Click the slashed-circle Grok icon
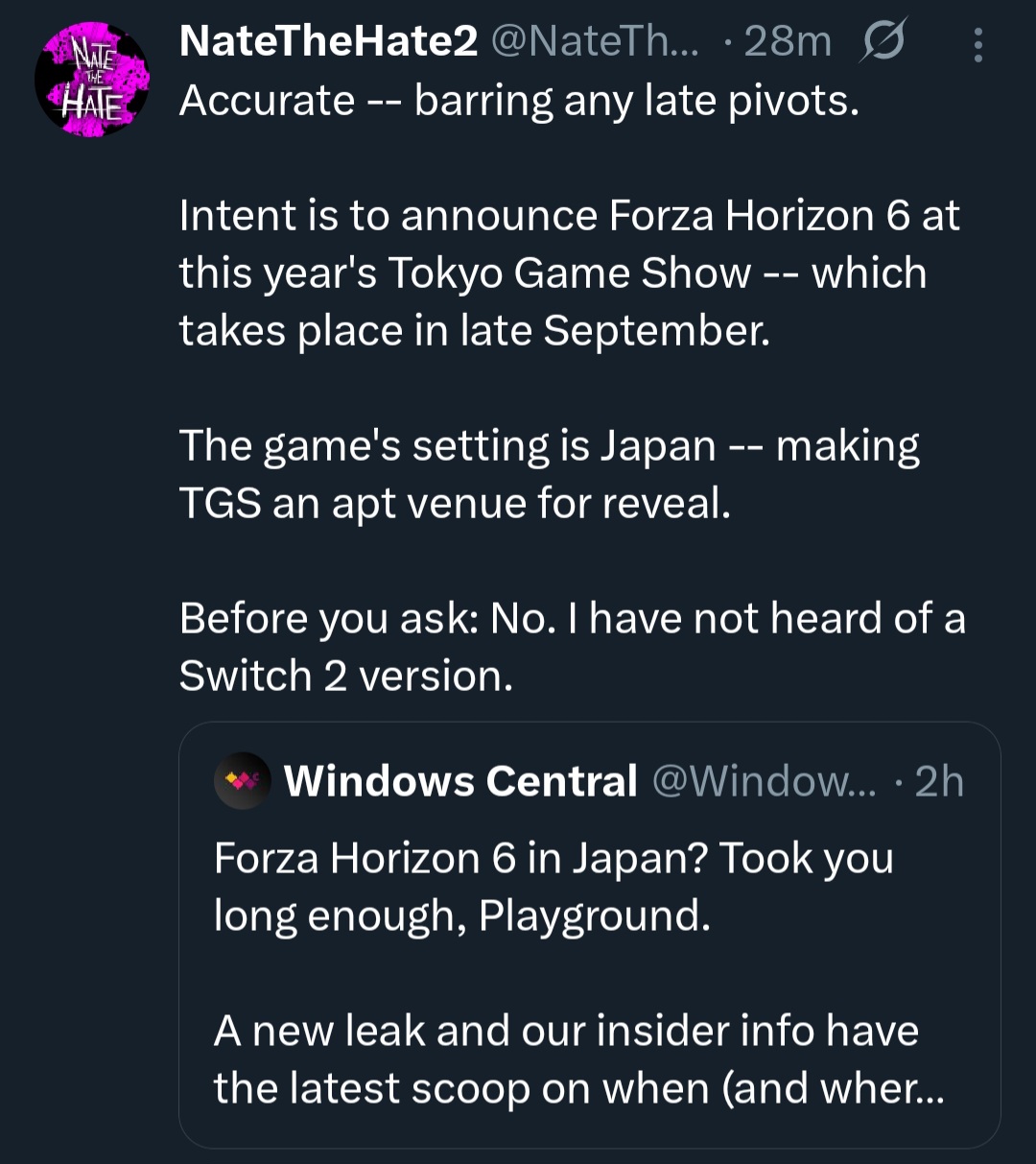 click(883, 43)
